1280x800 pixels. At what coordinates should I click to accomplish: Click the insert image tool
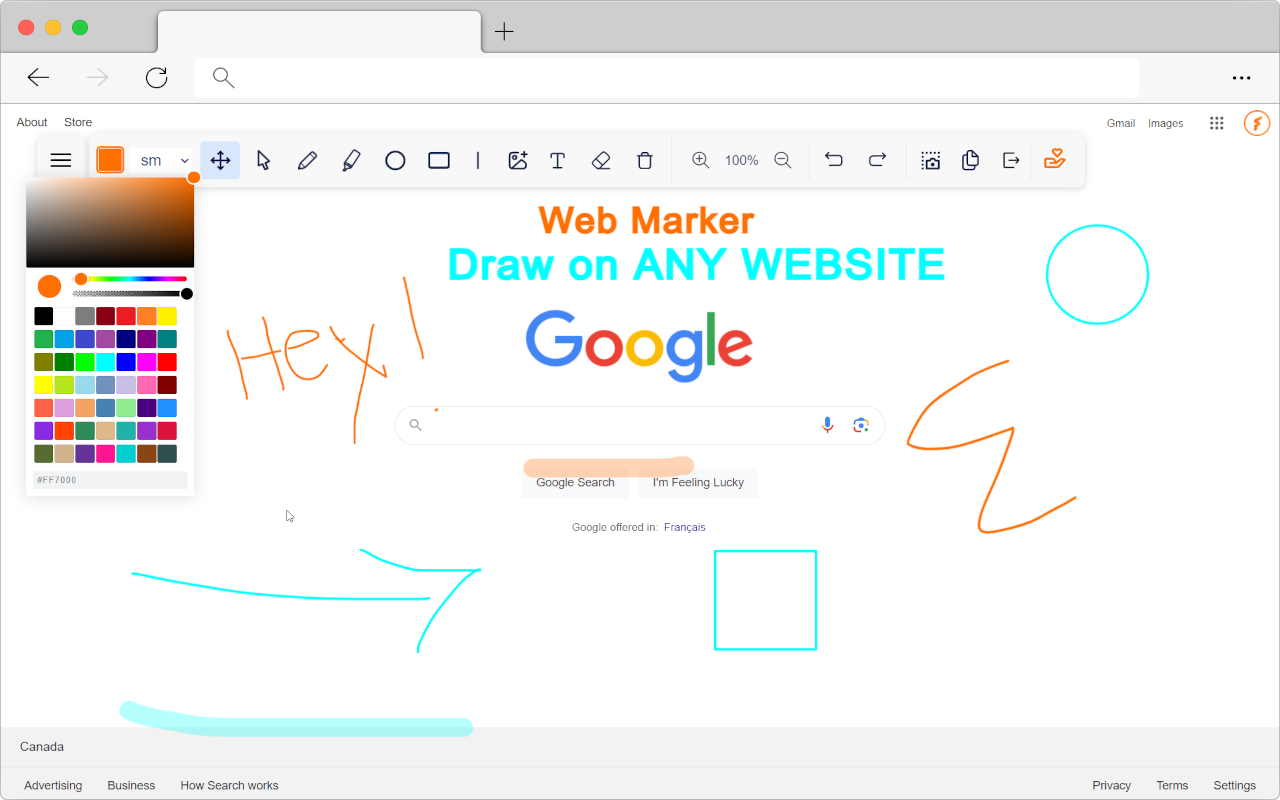pos(517,160)
